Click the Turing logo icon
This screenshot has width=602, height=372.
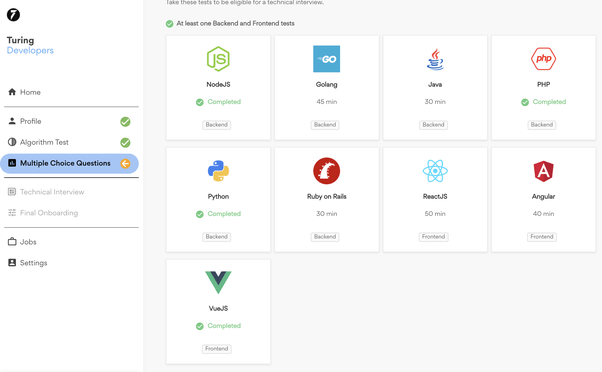(13, 15)
